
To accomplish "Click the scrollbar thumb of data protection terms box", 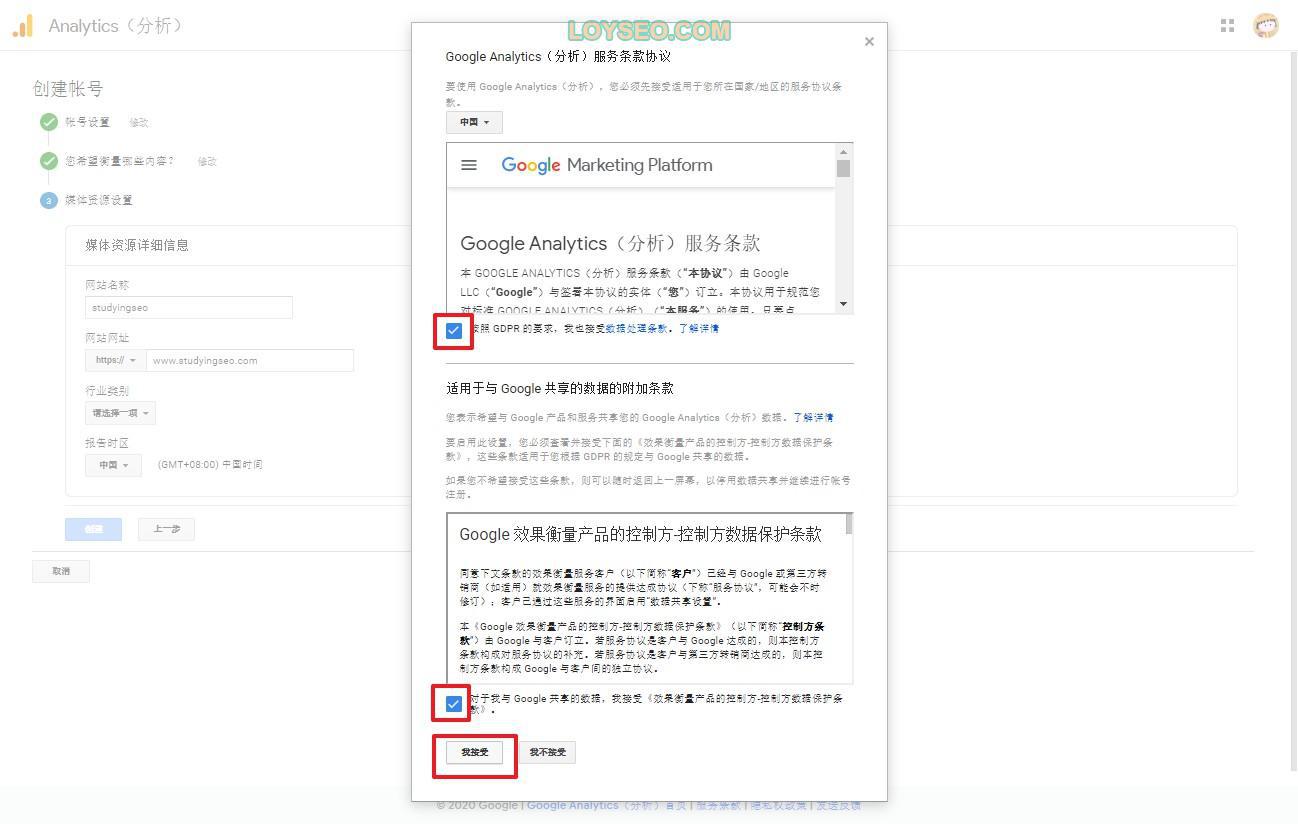I will 850,524.
